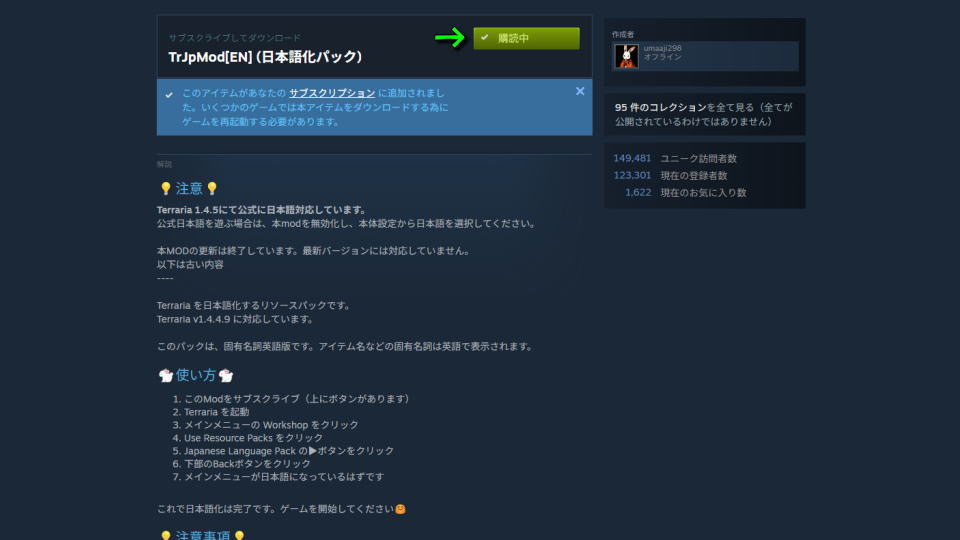Click the 使い方 section heading

[x=196, y=375]
